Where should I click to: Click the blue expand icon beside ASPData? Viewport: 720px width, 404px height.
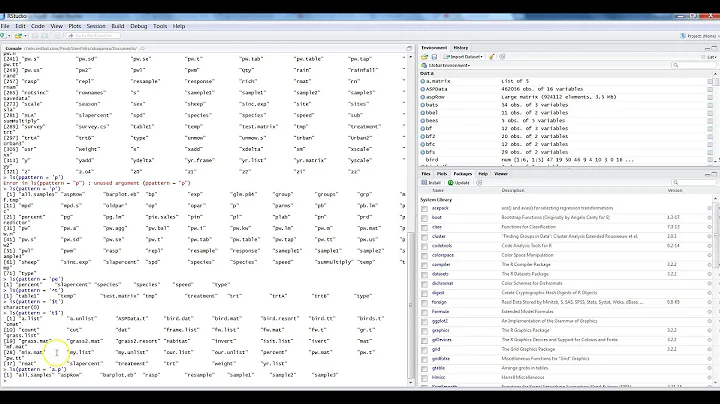tap(422, 89)
